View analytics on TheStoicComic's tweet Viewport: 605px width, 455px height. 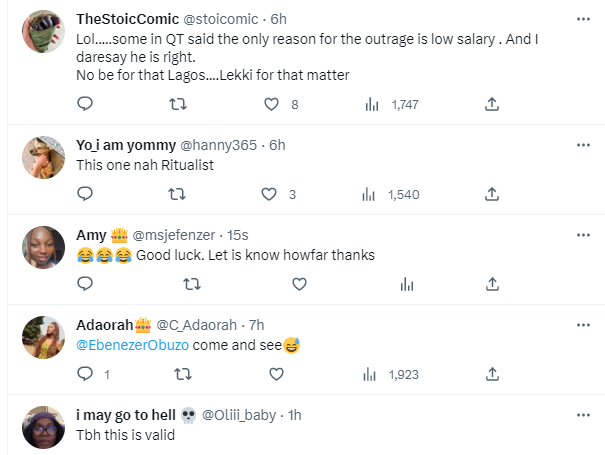(371, 104)
